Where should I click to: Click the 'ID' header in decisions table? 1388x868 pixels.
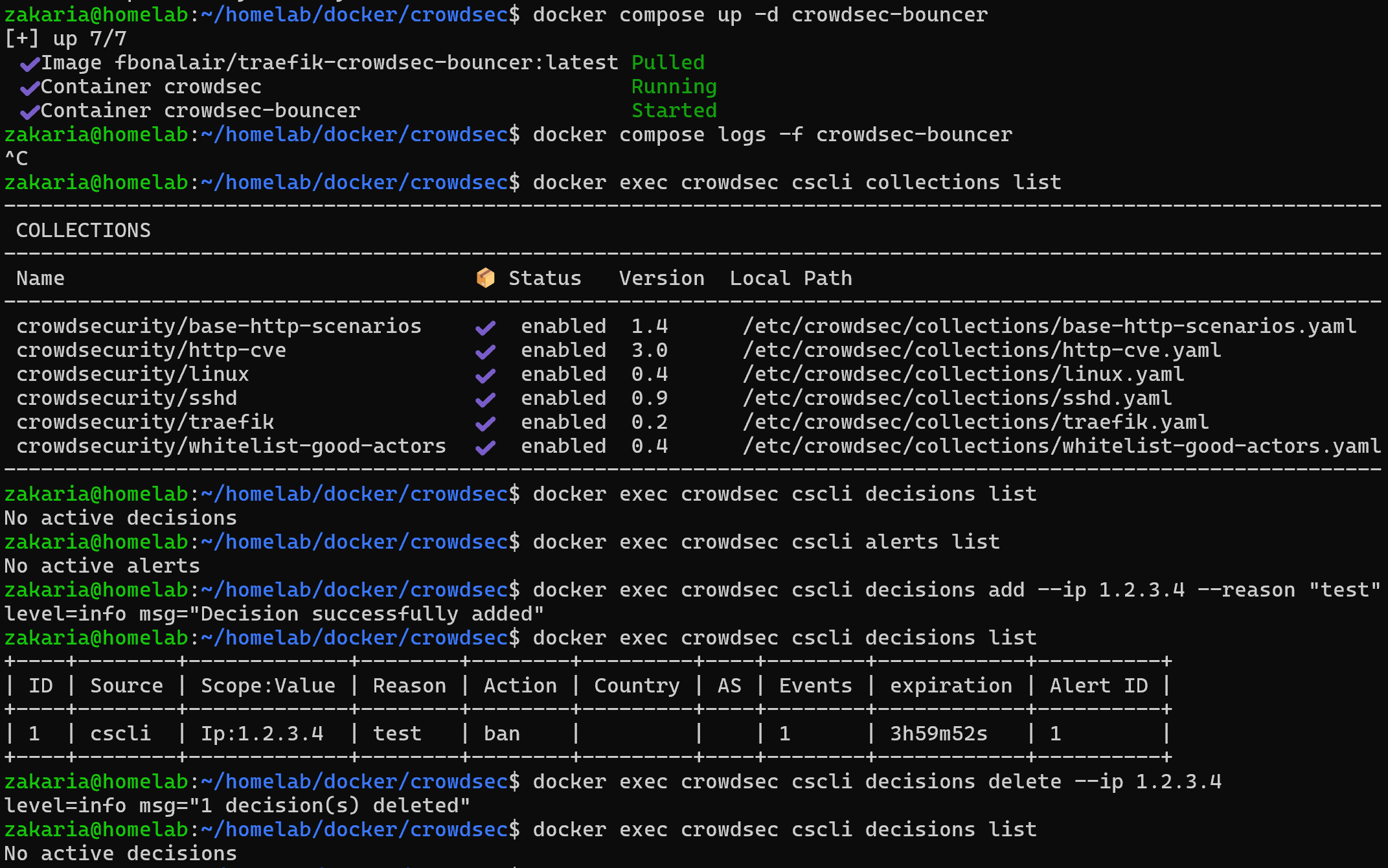click(40, 686)
